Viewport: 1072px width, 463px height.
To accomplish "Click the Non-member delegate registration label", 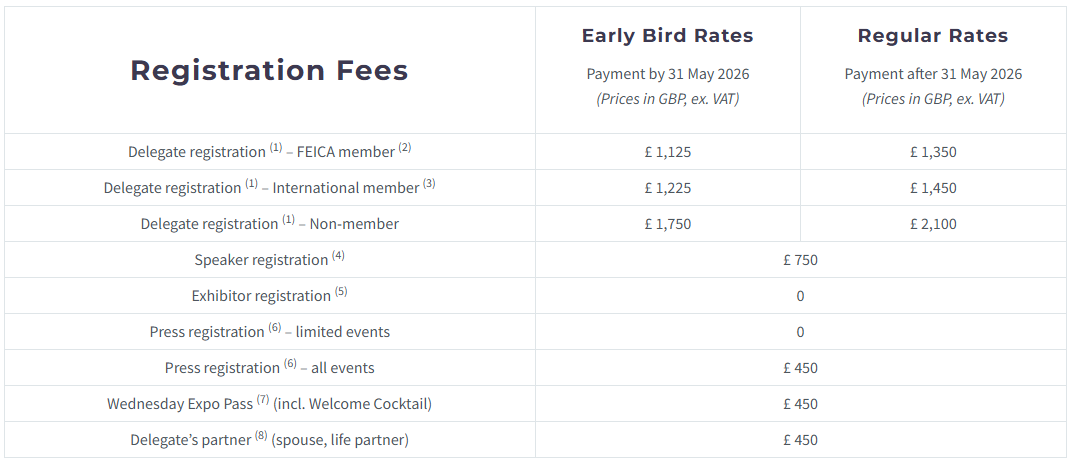I will 269,224.
